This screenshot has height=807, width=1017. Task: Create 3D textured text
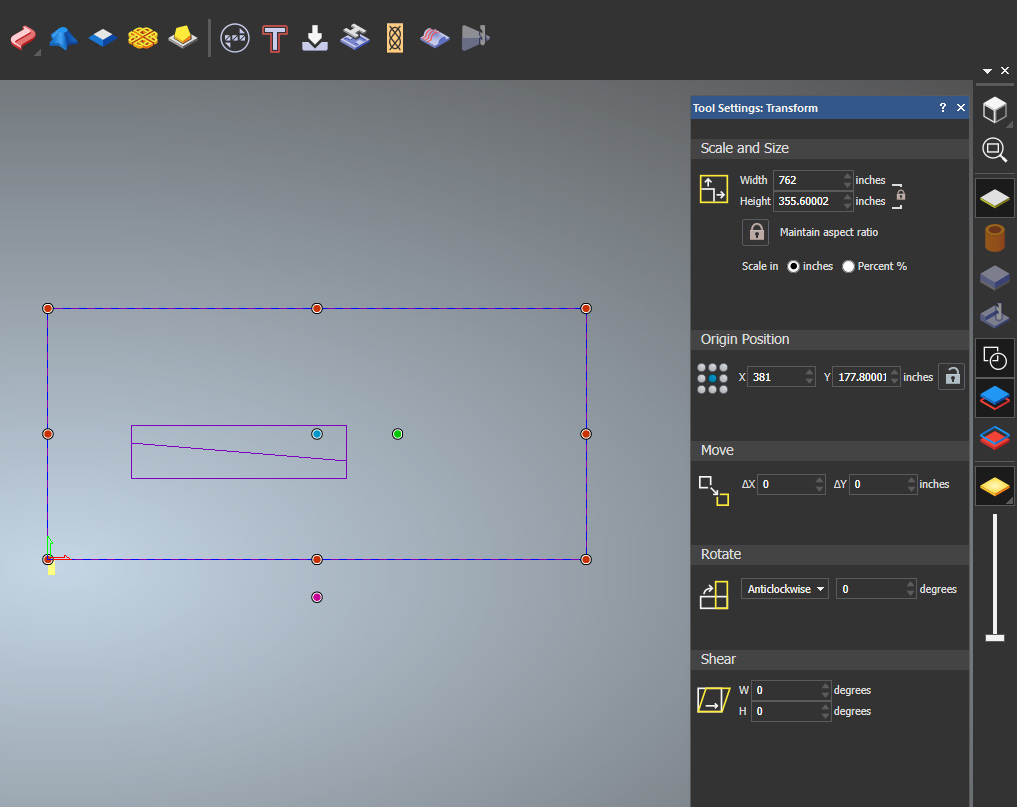[274, 38]
